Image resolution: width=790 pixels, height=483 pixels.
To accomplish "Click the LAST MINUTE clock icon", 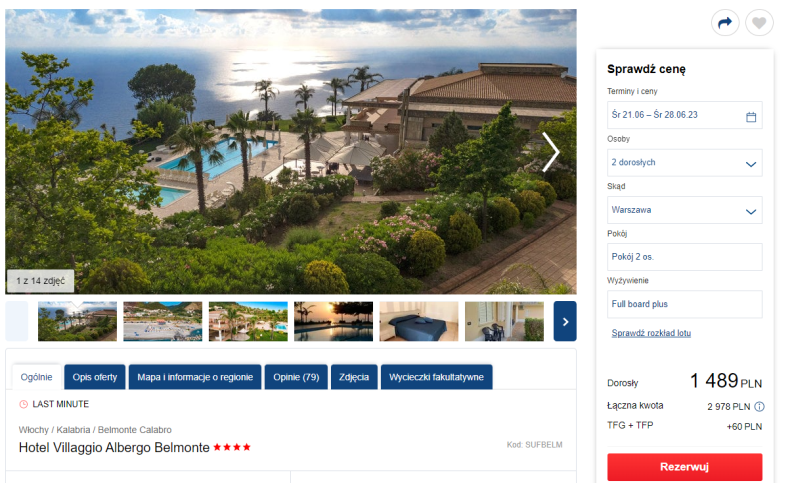I will click(x=23, y=404).
